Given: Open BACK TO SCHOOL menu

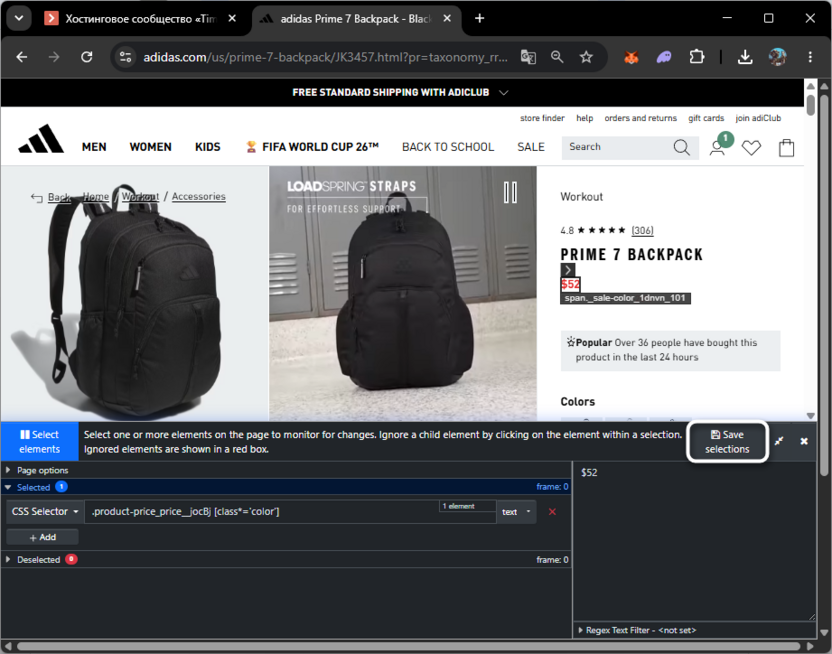Looking at the screenshot, I should 448,147.
